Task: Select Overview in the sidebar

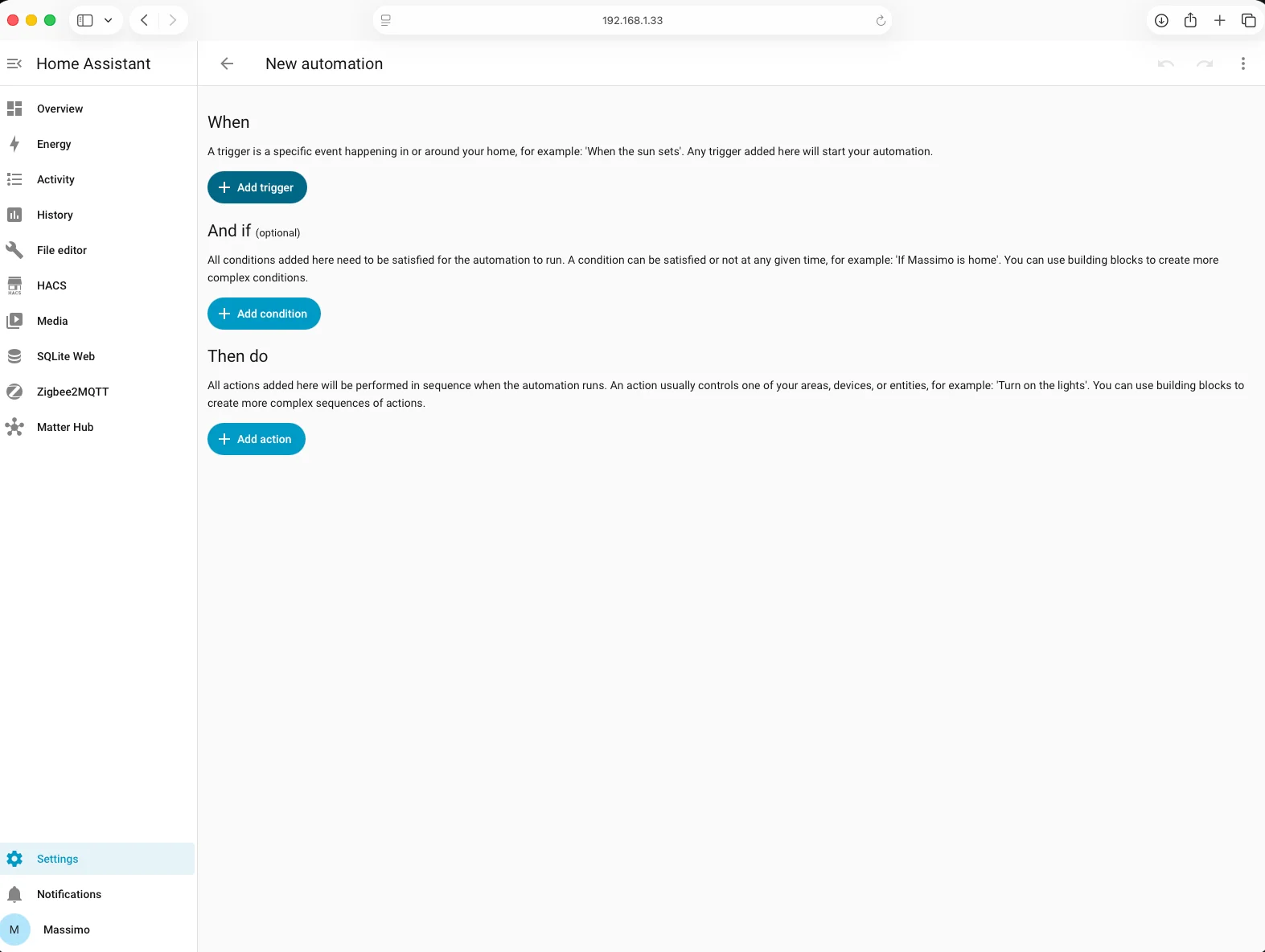Action: tap(97, 109)
